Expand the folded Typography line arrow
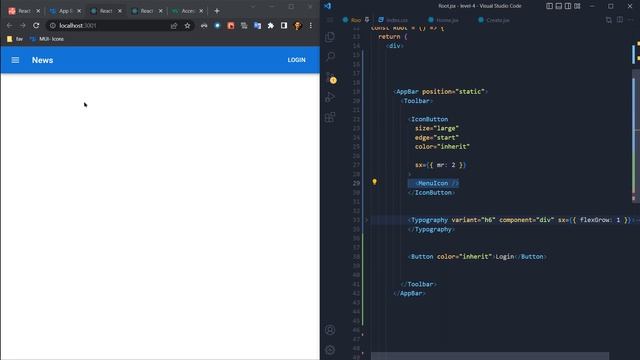The height and width of the screenshot is (360, 640). (x=366, y=220)
